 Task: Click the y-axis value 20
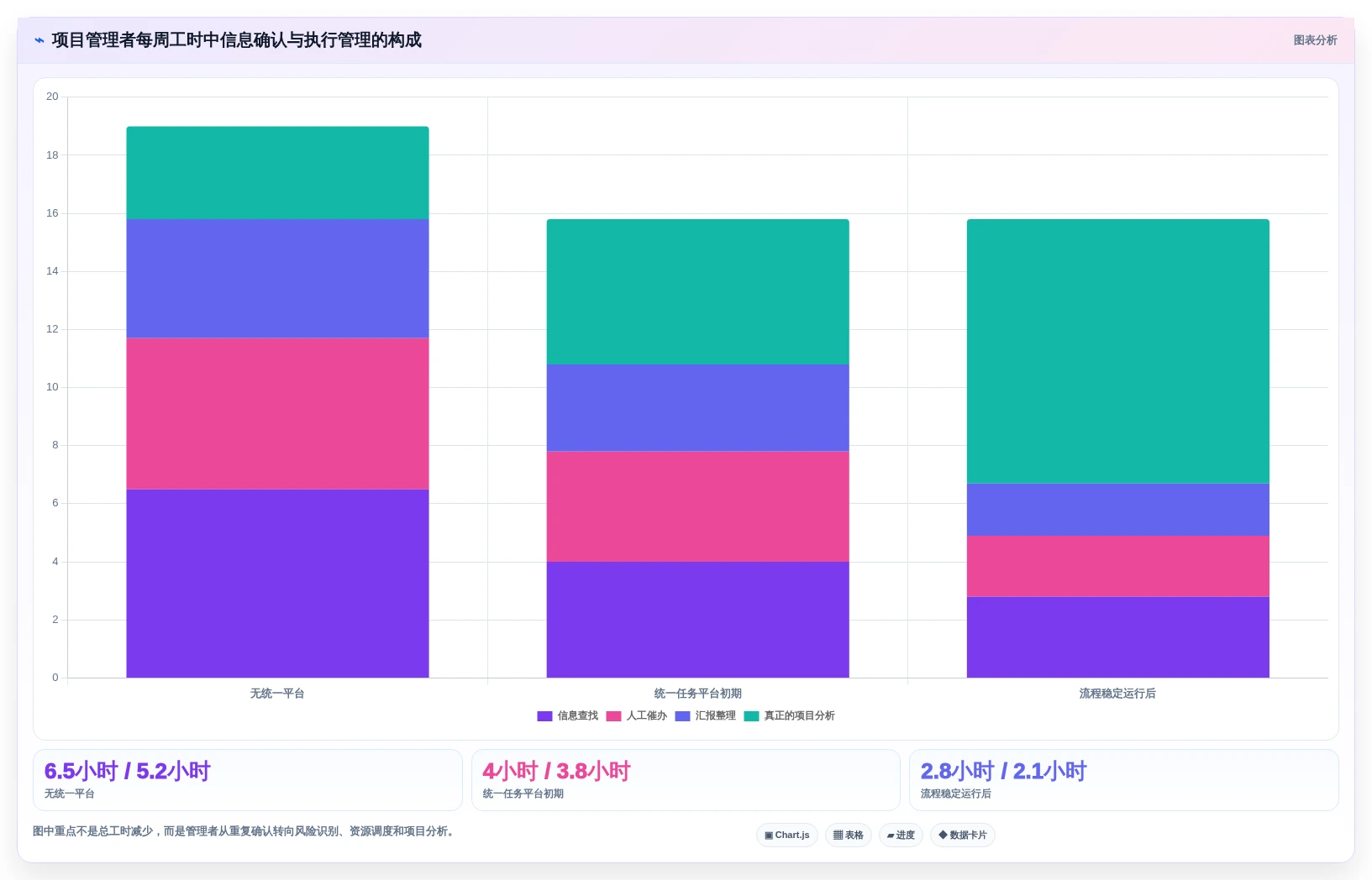tap(52, 97)
